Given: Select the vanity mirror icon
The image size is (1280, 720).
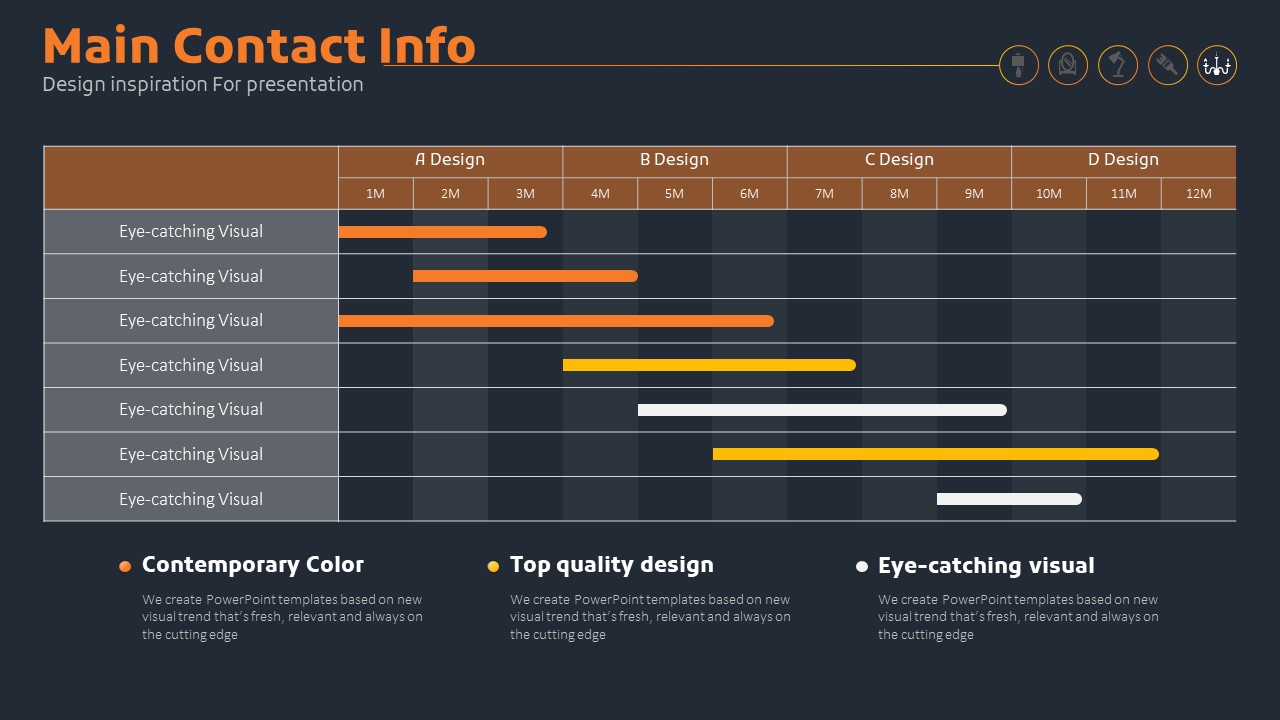Looking at the screenshot, I should [x=1068, y=65].
